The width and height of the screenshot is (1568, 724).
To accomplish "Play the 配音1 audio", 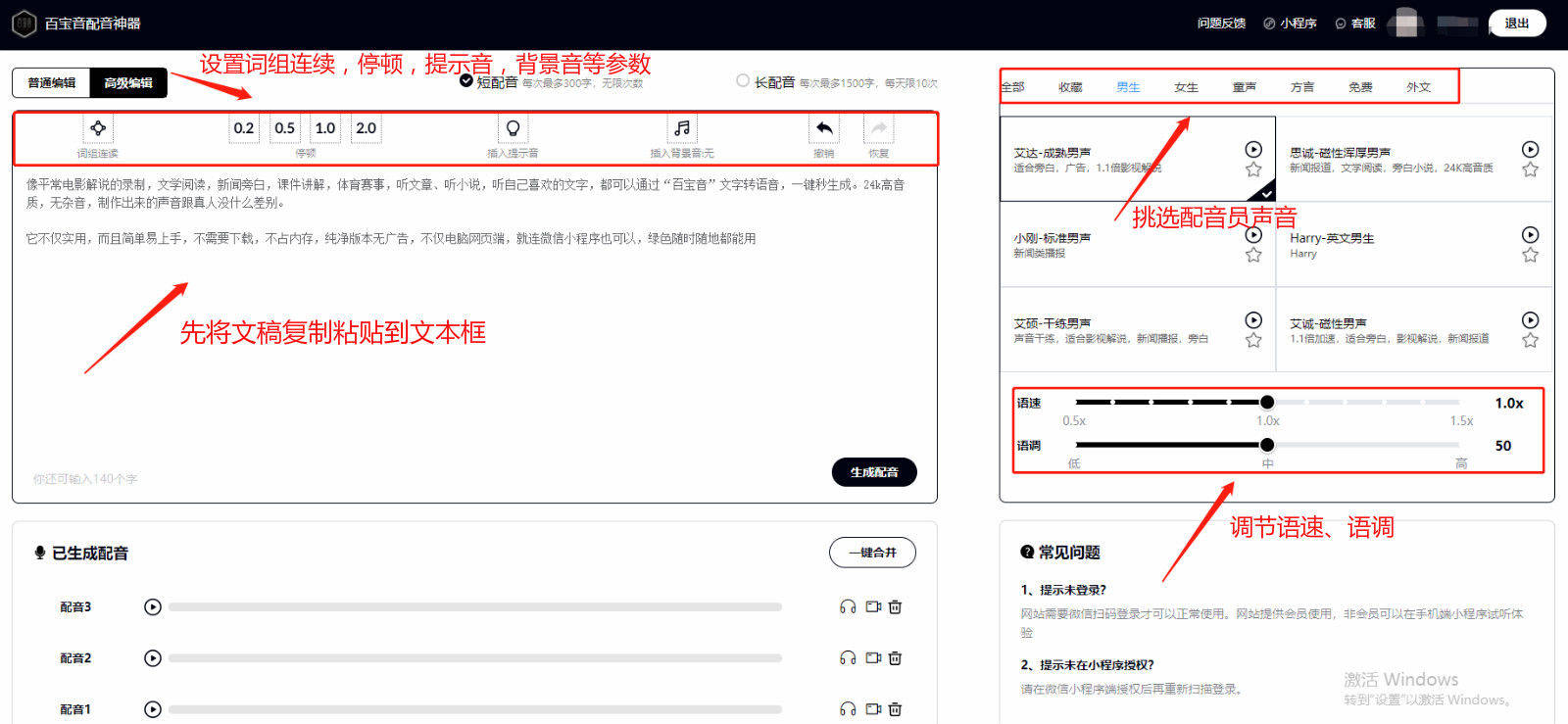I will pyautogui.click(x=152, y=708).
